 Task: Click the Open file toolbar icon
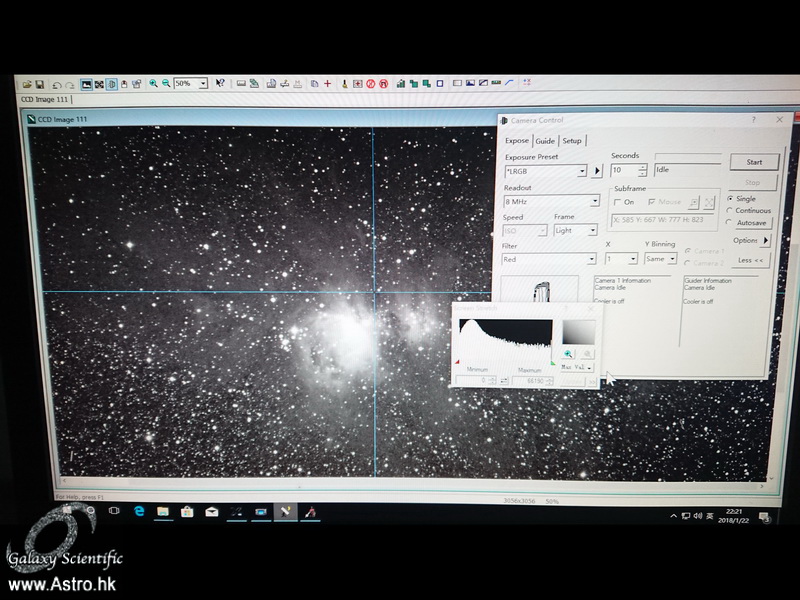tap(26, 84)
